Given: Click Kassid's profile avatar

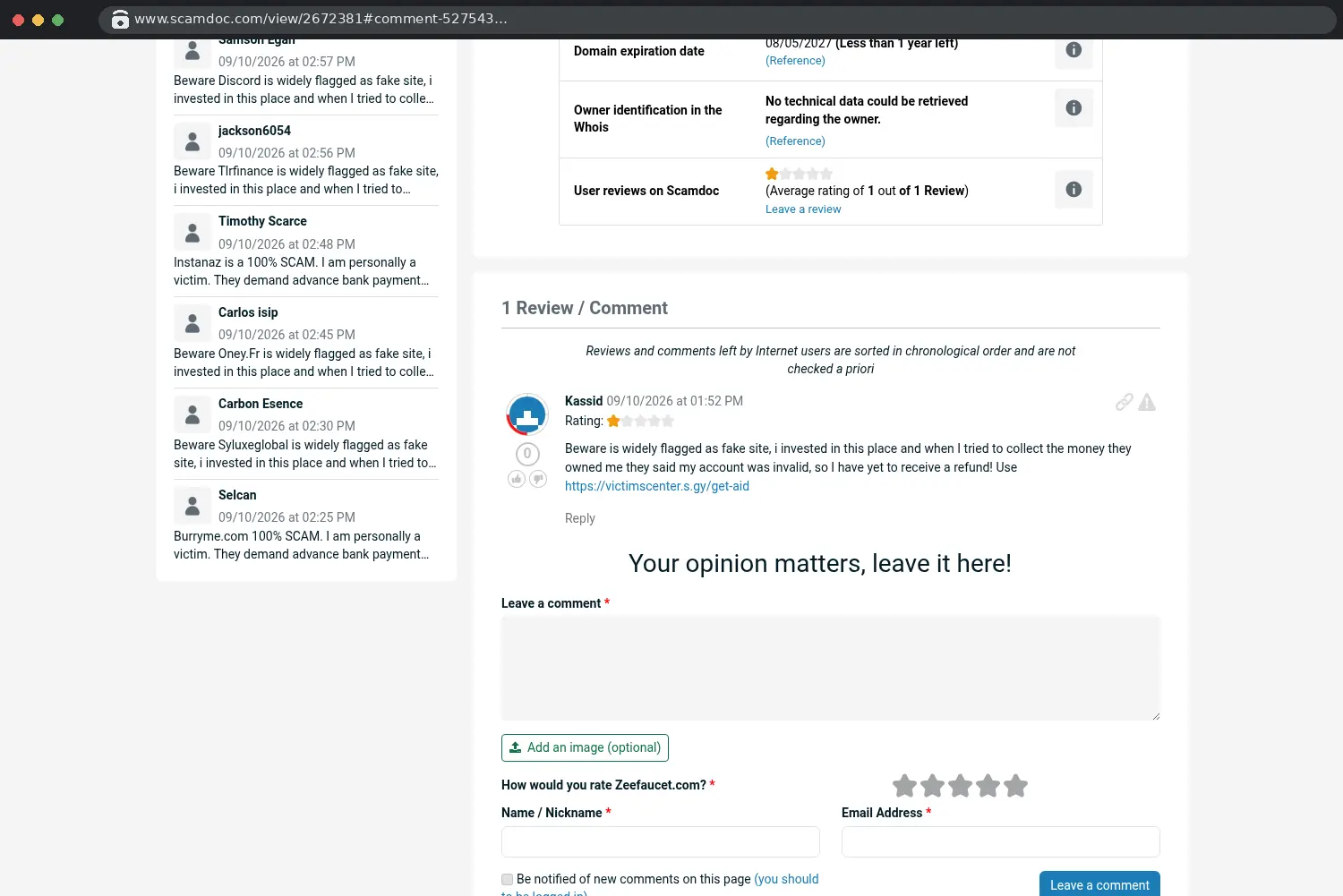Looking at the screenshot, I should coord(527,414).
